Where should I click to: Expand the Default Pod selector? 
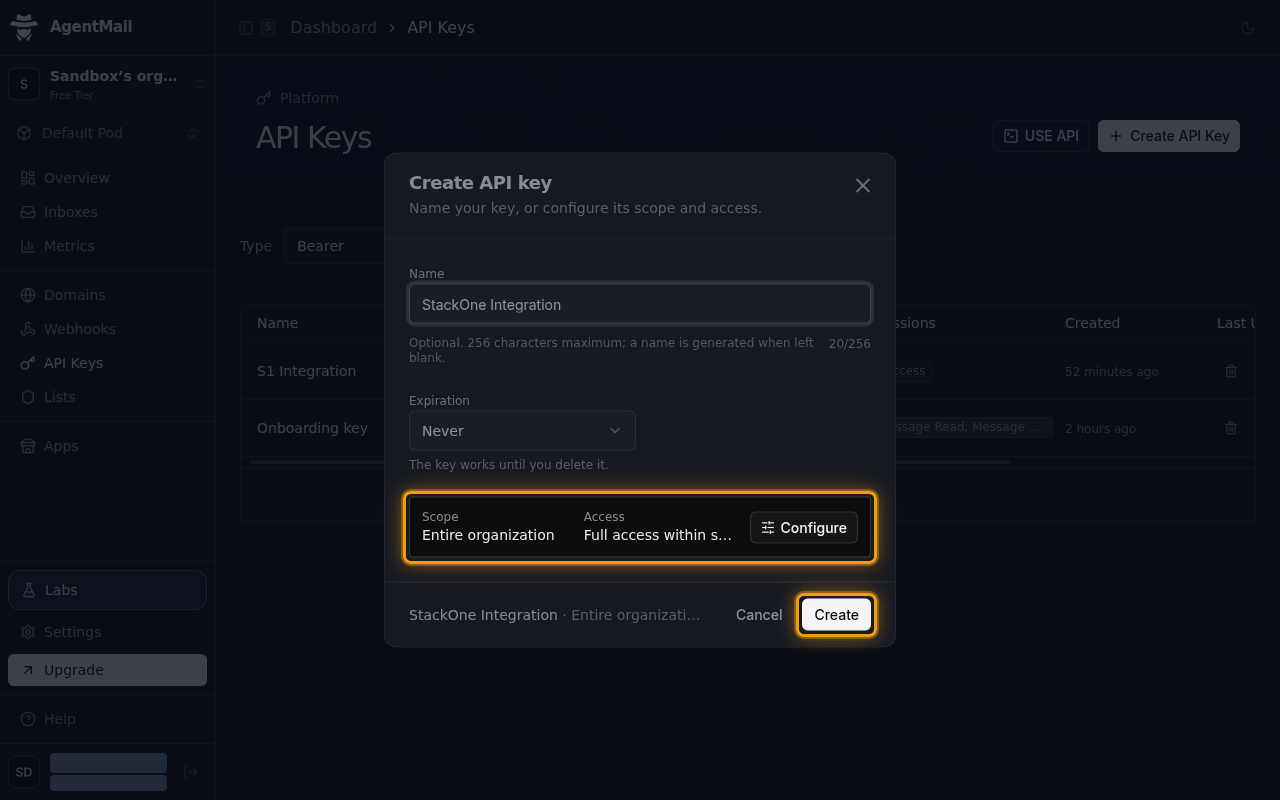(107, 133)
